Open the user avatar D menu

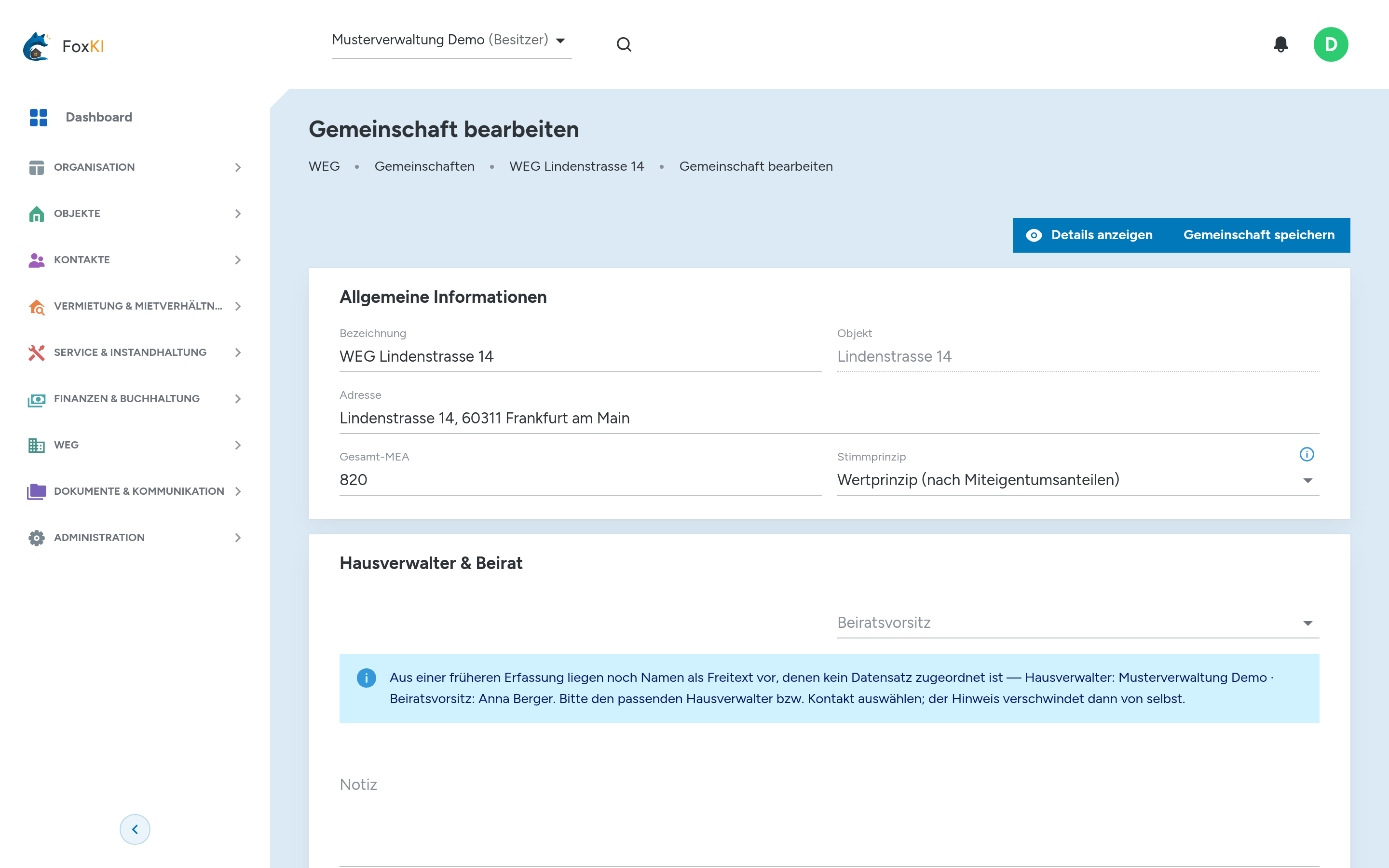(x=1331, y=44)
